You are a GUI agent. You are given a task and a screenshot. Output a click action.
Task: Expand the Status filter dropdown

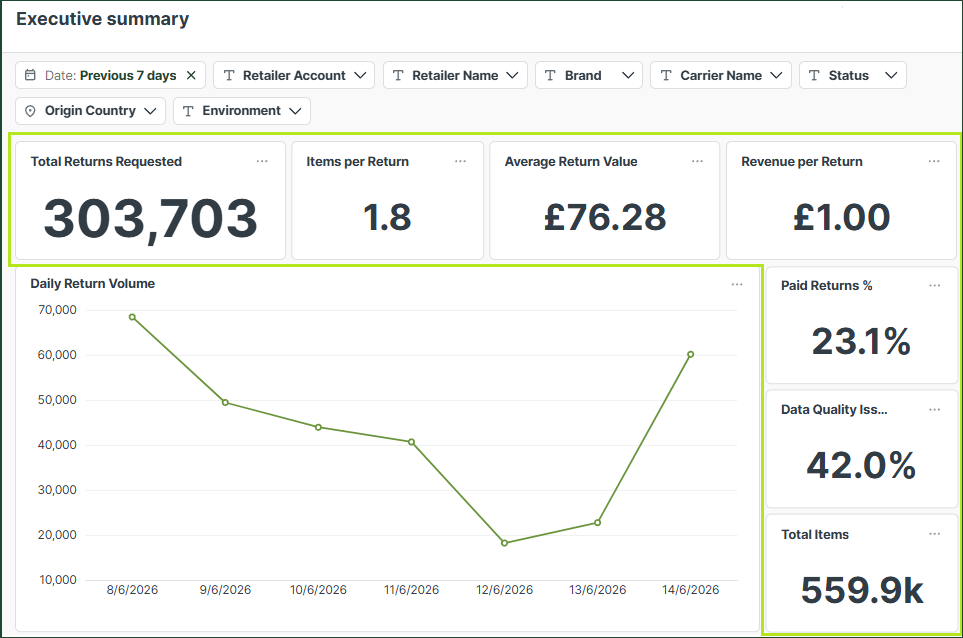tap(852, 75)
